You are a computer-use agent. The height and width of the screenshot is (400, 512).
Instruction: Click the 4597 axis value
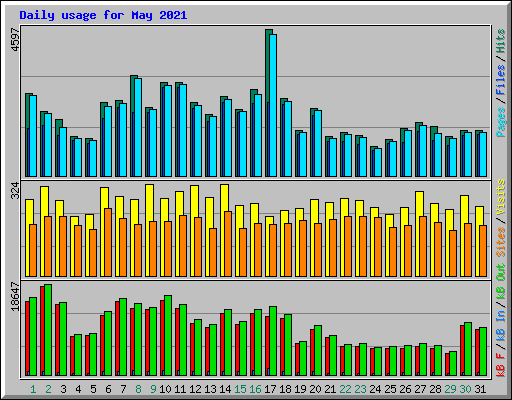click(x=15, y=40)
